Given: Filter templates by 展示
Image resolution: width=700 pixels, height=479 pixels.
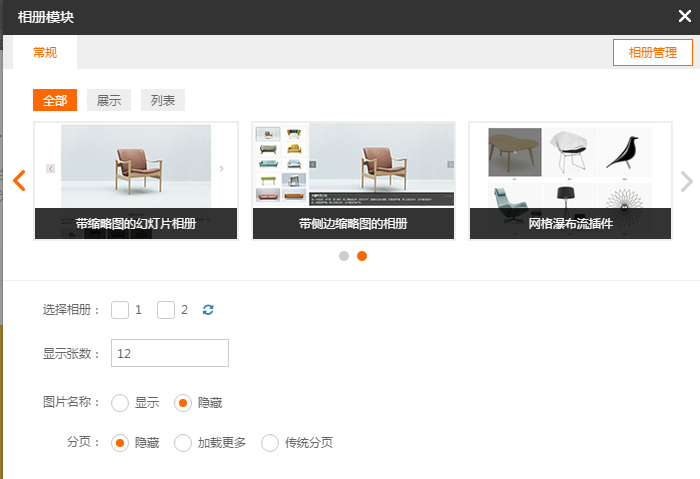Looking at the screenshot, I should [109, 101].
